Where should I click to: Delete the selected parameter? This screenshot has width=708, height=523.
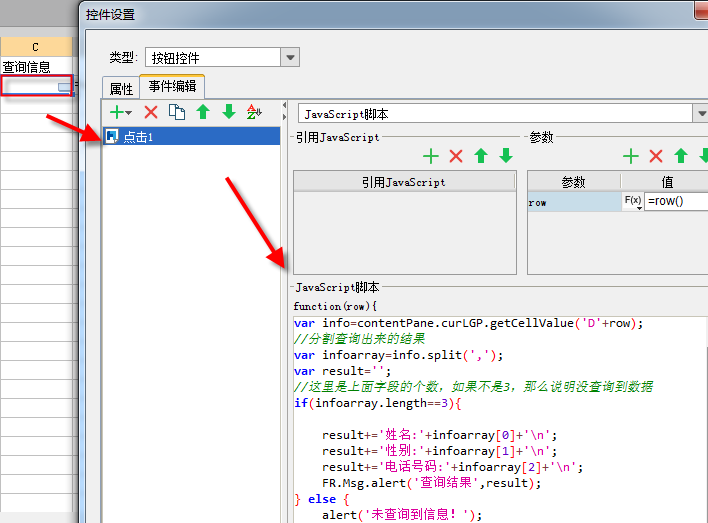[656, 156]
